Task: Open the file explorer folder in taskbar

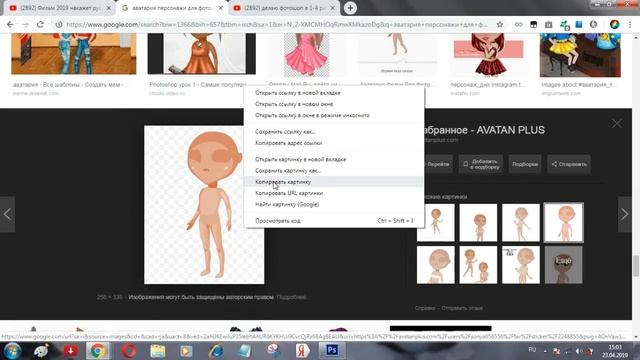Action: coord(157,351)
